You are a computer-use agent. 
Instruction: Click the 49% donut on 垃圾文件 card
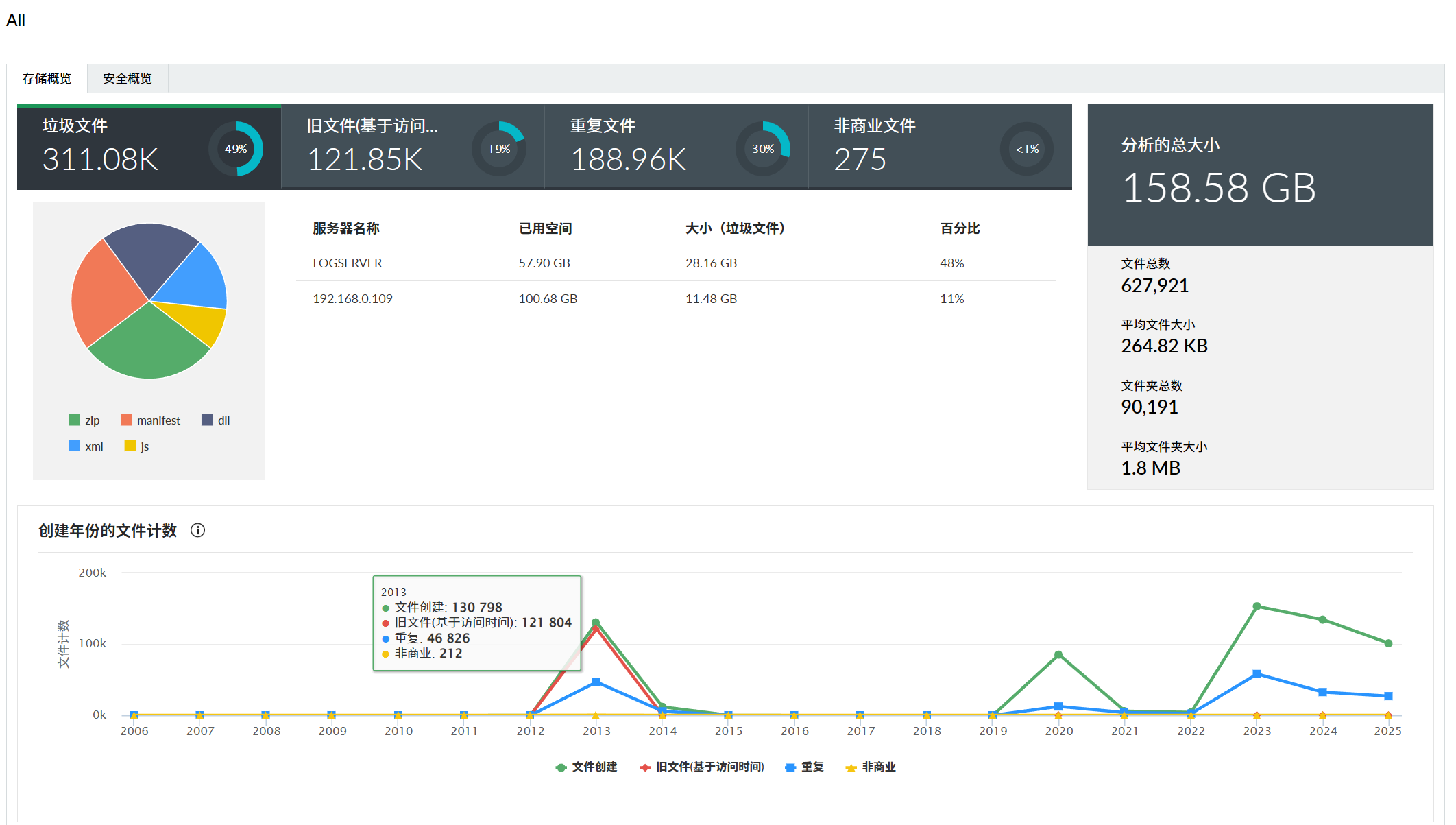[x=236, y=149]
